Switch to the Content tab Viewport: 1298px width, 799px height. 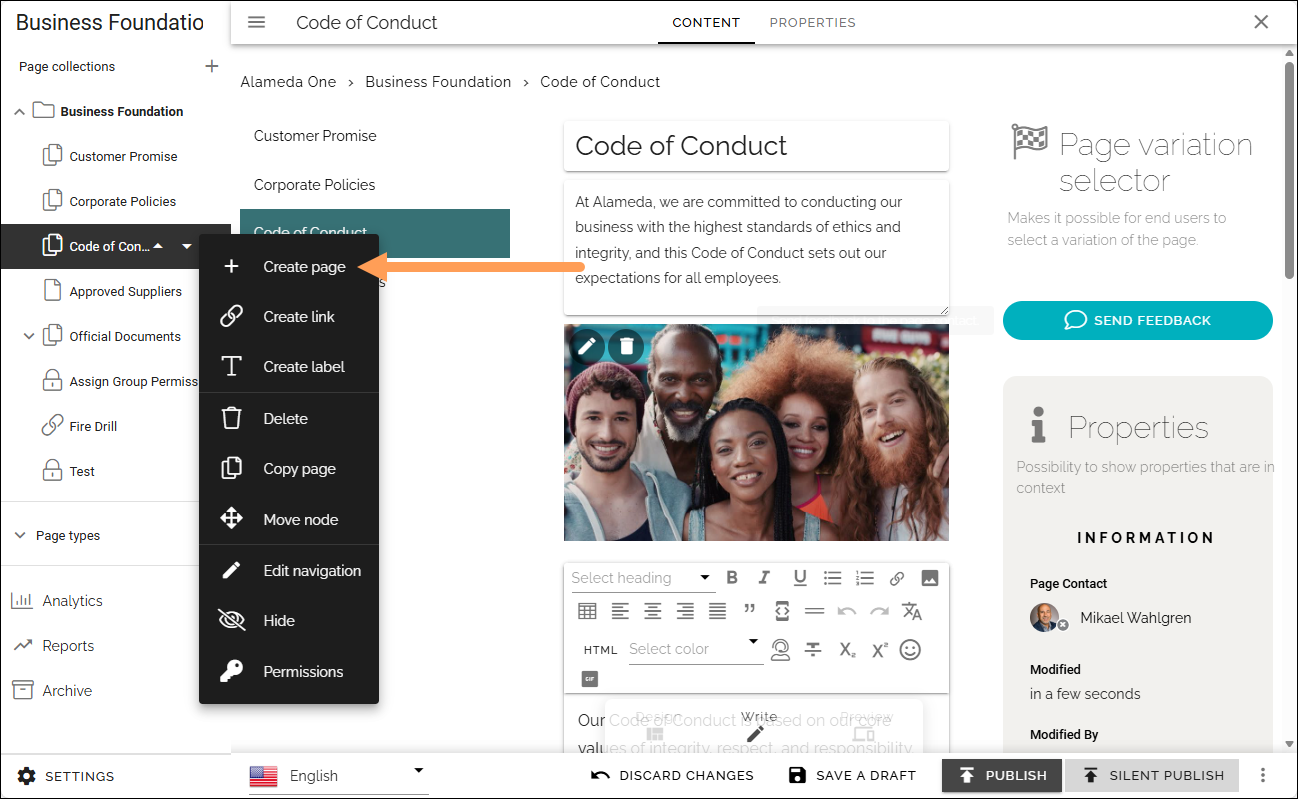pos(706,22)
